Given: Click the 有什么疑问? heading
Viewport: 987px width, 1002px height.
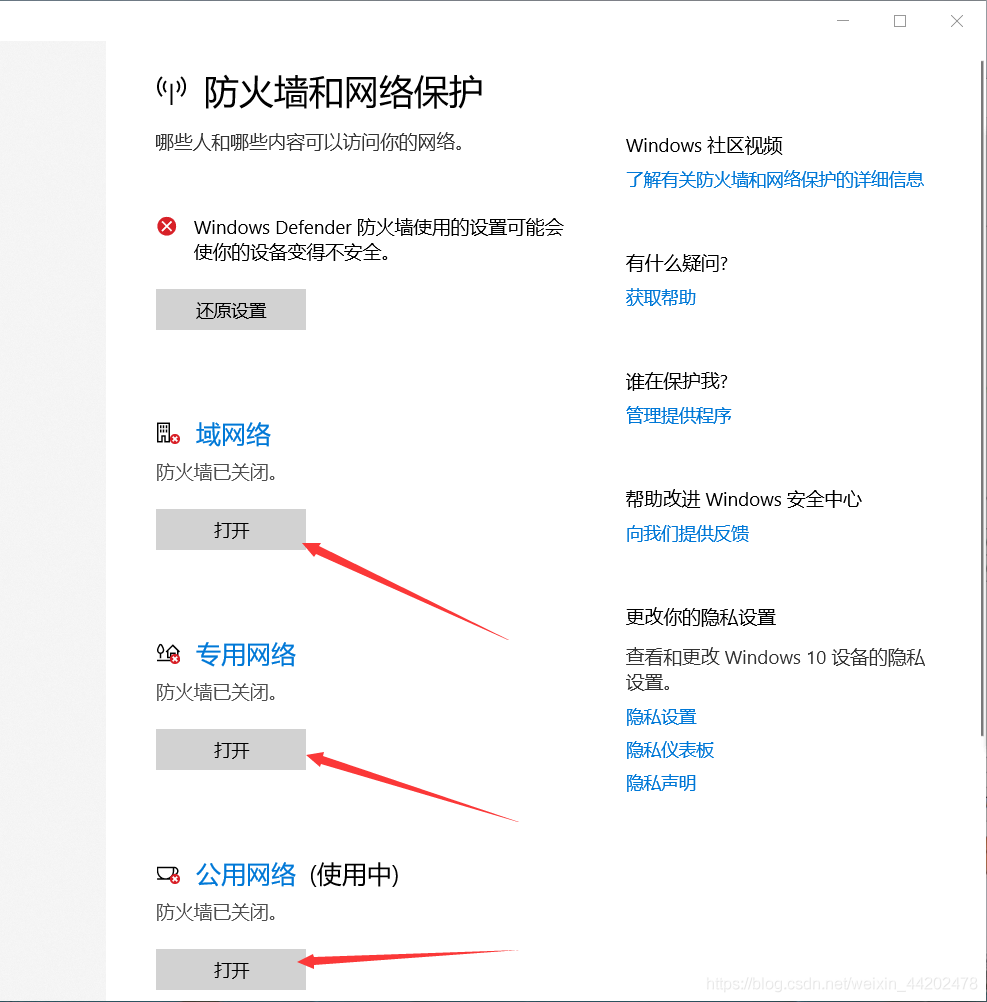Looking at the screenshot, I should [x=677, y=263].
